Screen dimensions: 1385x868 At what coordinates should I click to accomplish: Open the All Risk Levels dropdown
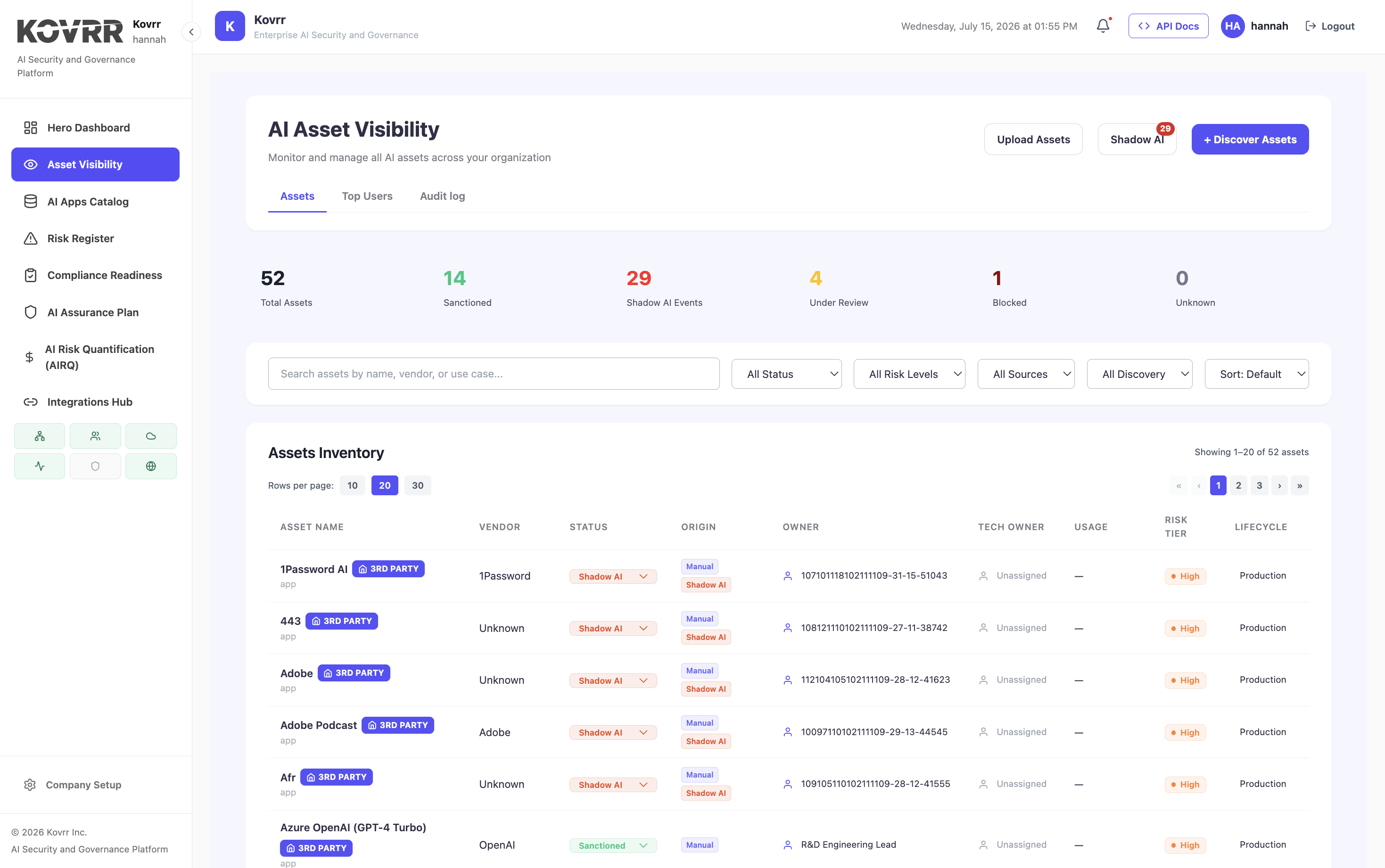(909, 374)
